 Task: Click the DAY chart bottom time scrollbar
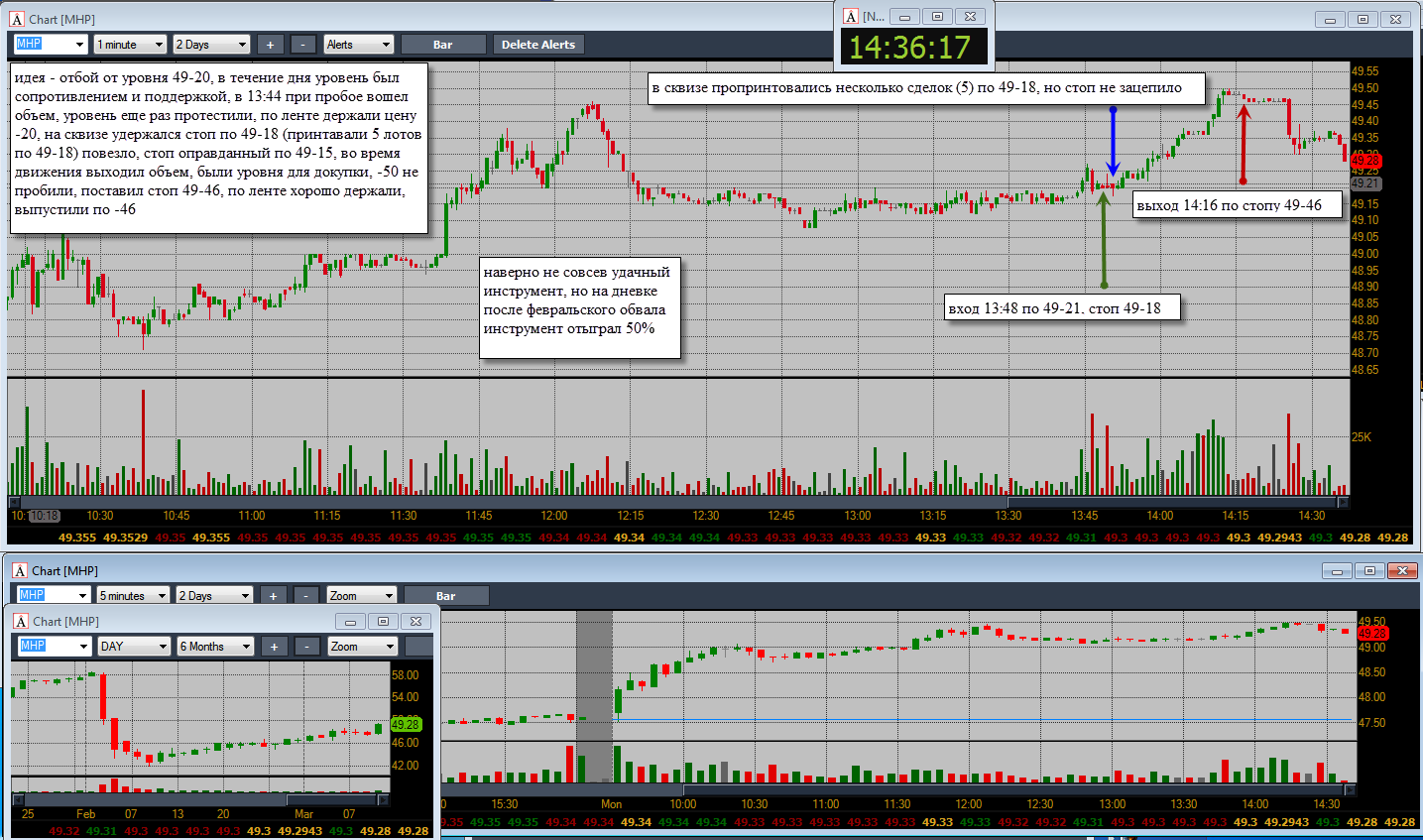point(201,799)
